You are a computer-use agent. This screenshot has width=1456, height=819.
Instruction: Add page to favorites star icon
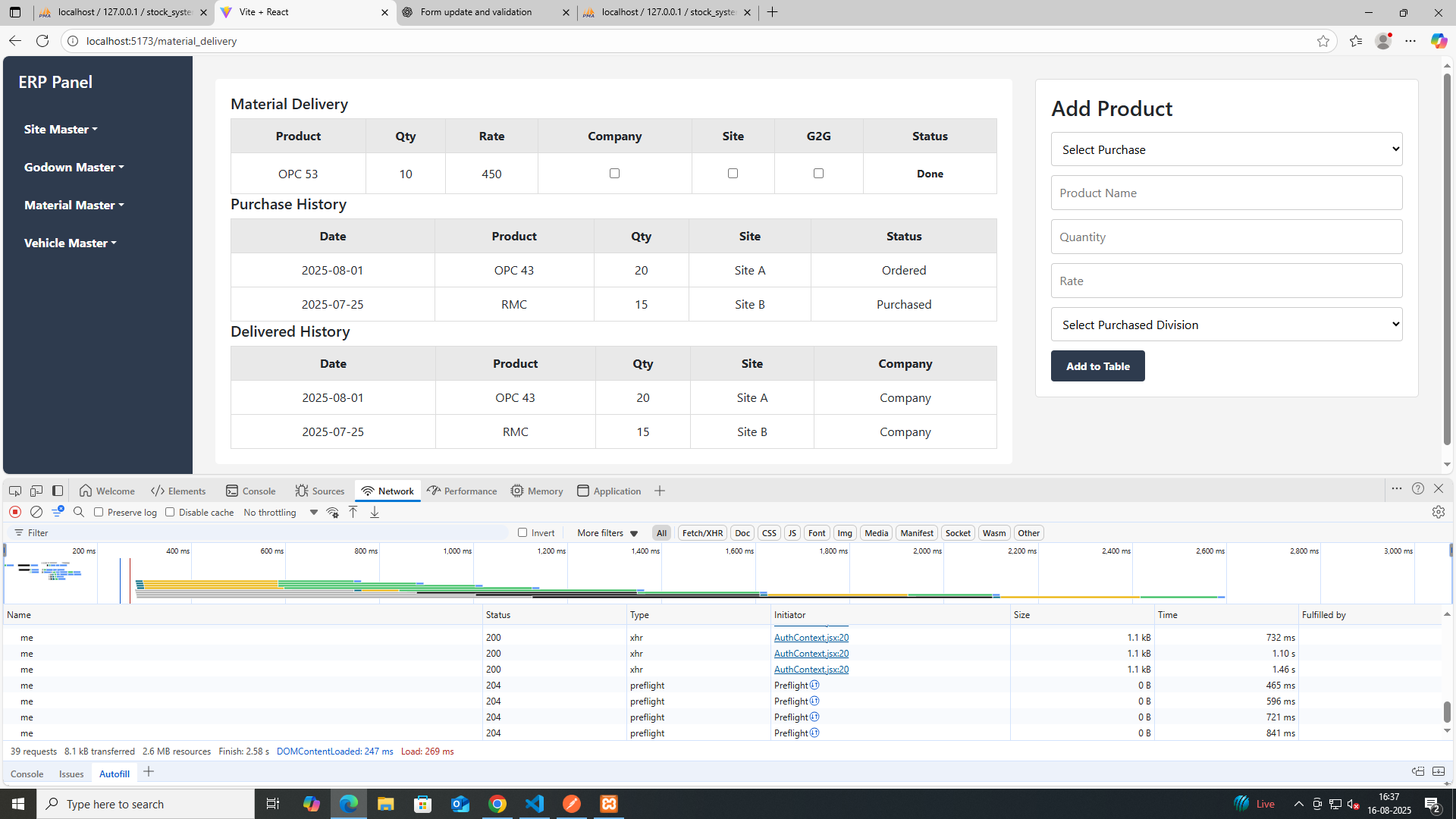[1323, 41]
